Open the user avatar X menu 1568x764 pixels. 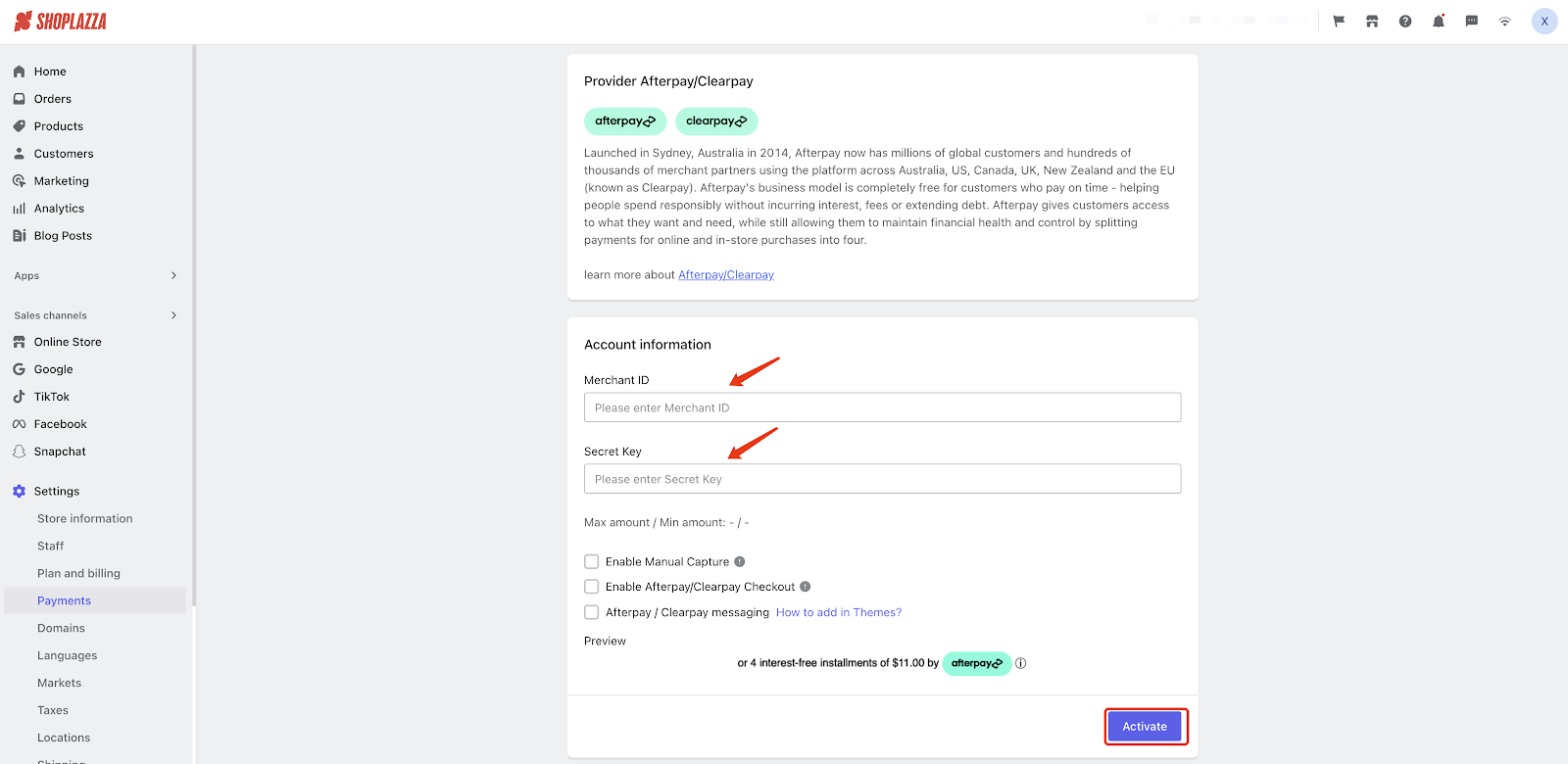pos(1544,22)
